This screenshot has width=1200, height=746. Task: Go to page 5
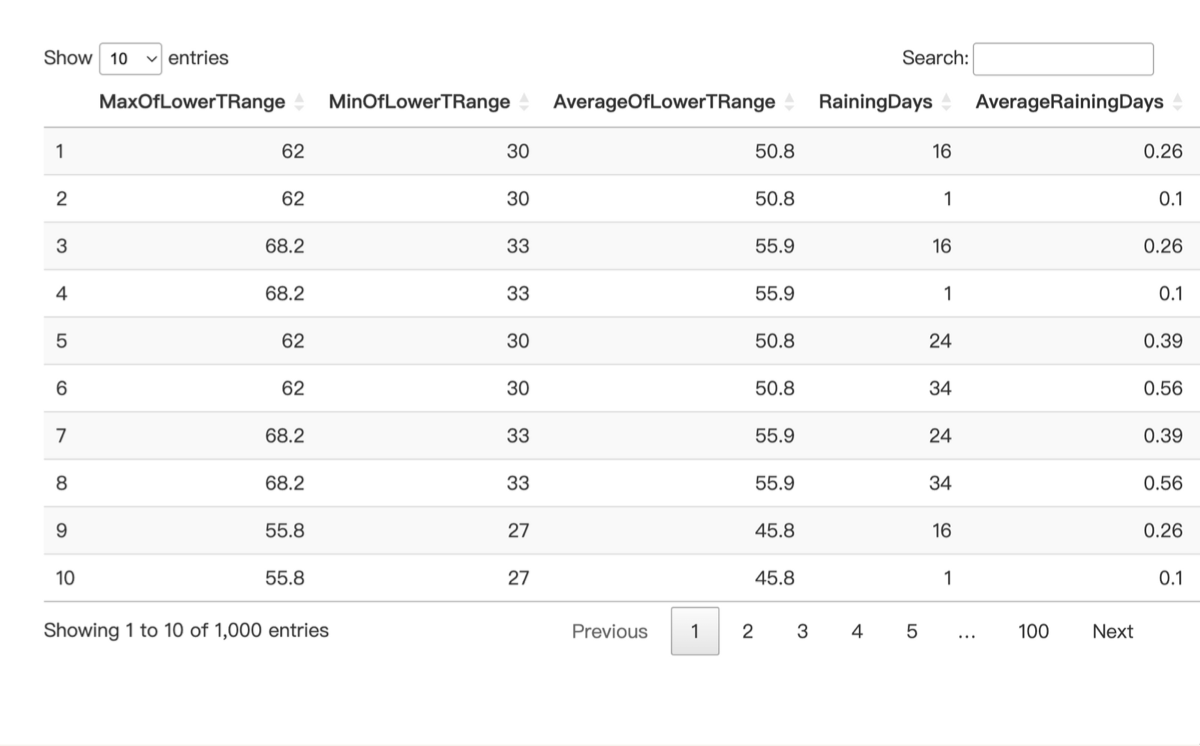point(911,631)
